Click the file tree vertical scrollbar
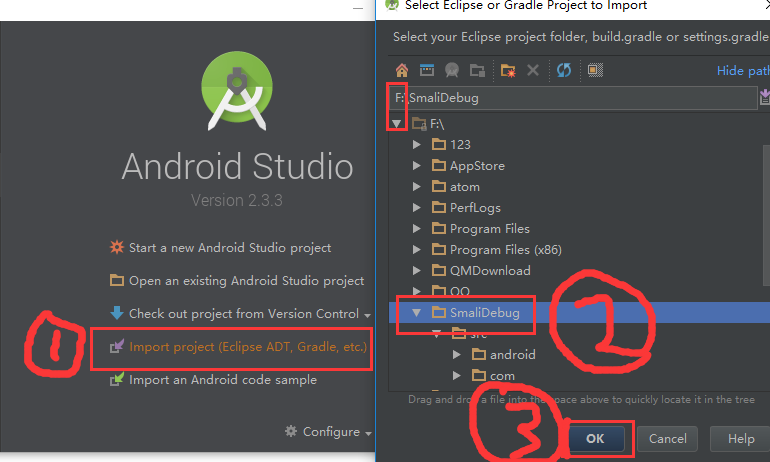 coord(767,215)
